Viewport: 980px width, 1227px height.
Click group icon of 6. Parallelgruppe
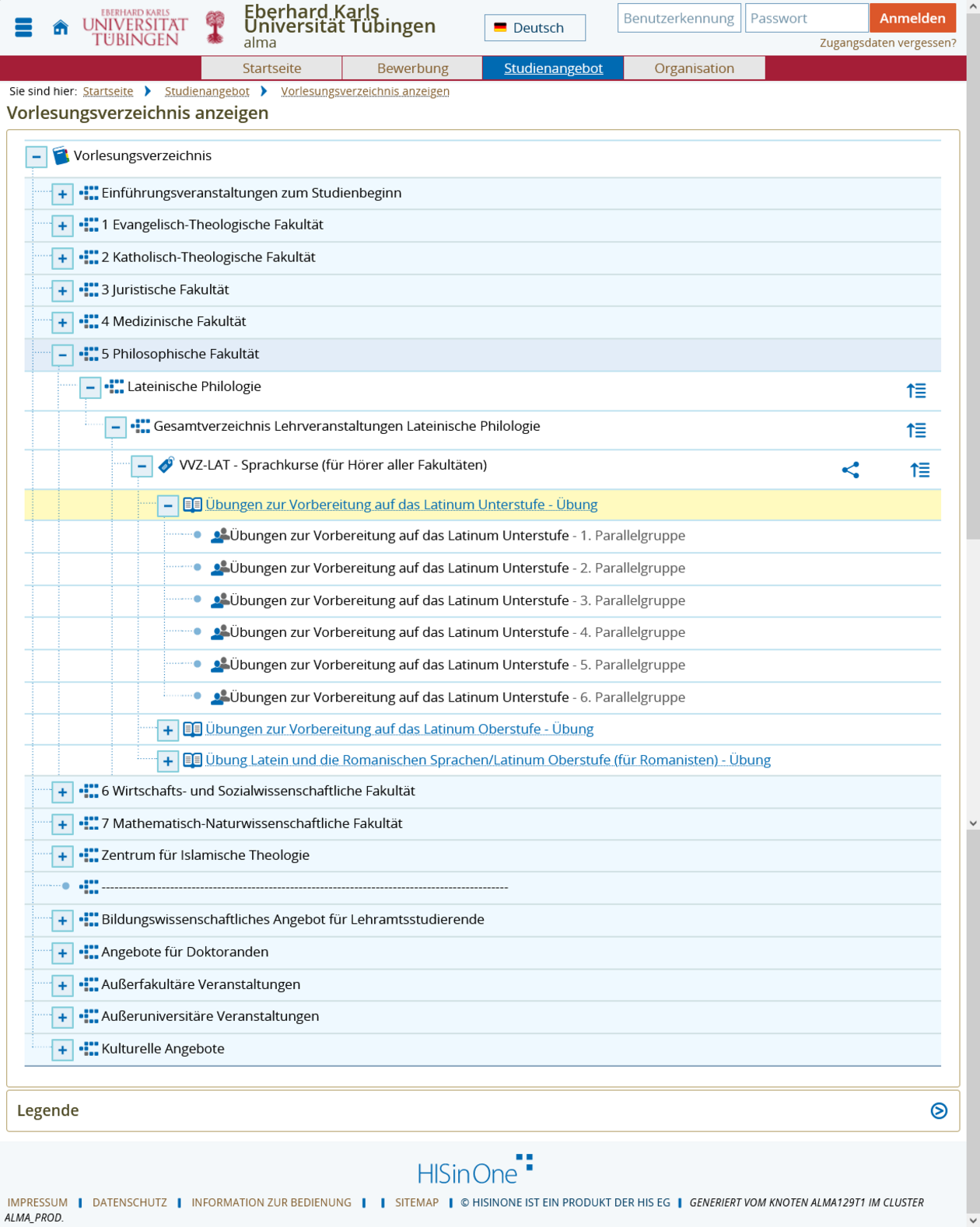pos(220,697)
